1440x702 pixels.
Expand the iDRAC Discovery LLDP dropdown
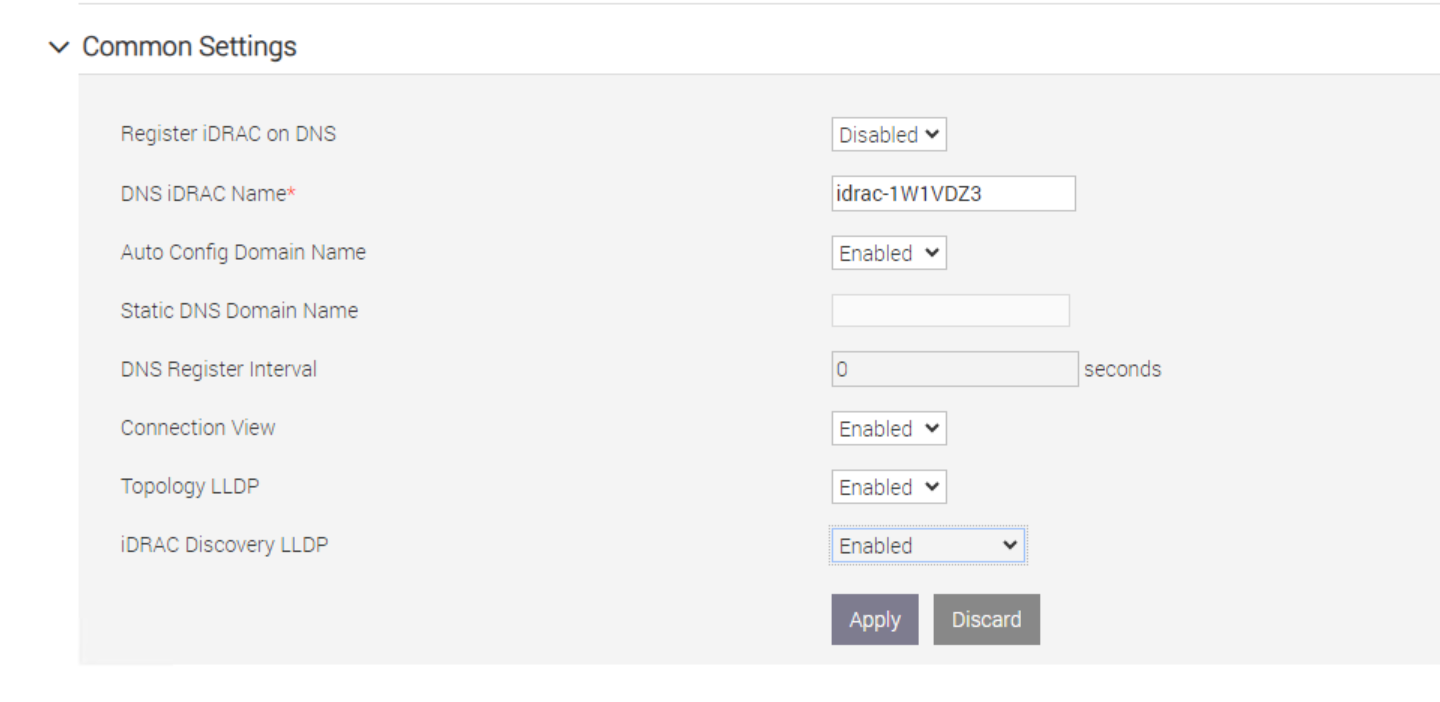[x=927, y=546]
